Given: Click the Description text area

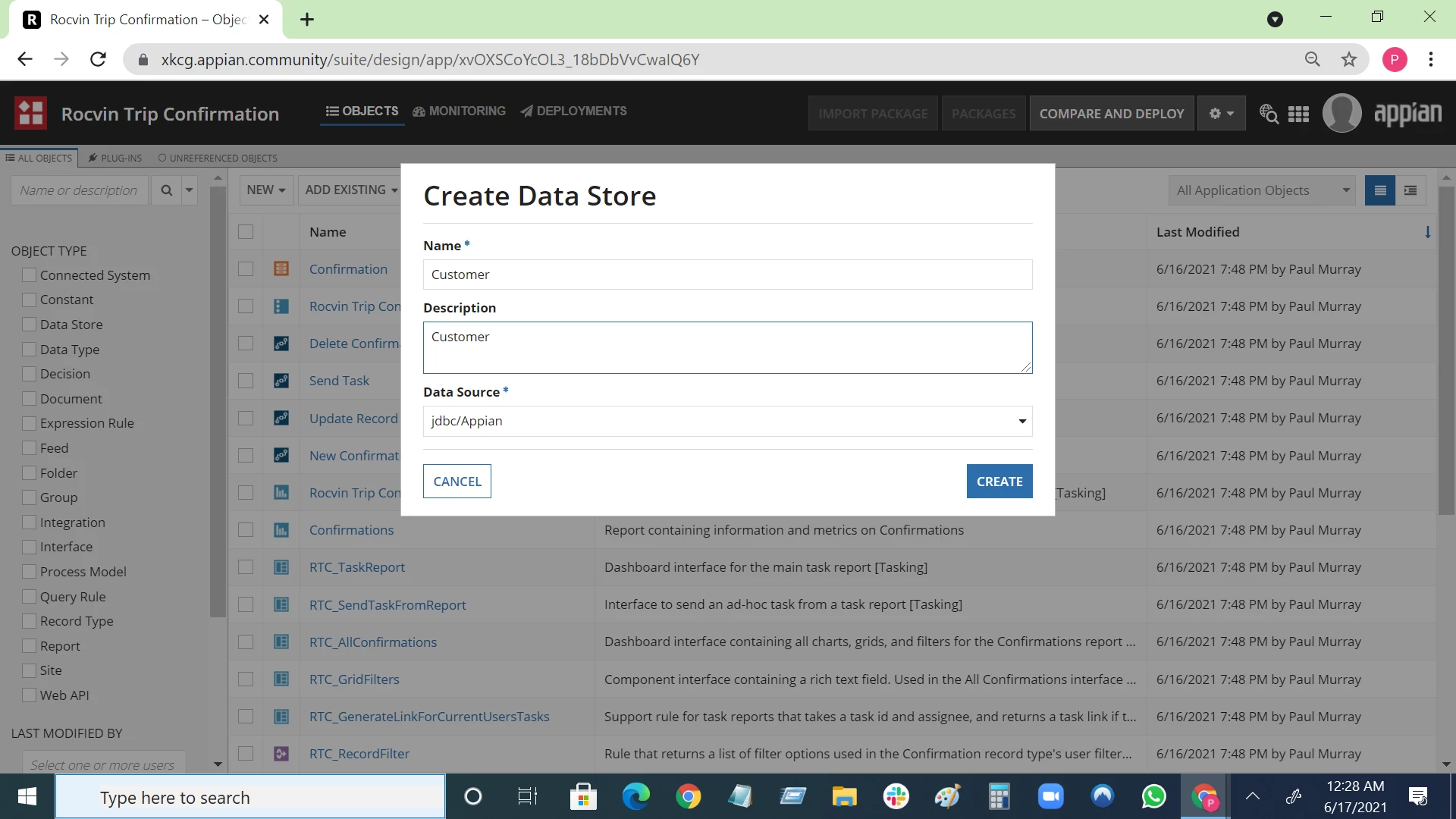Looking at the screenshot, I should coord(727,348).
